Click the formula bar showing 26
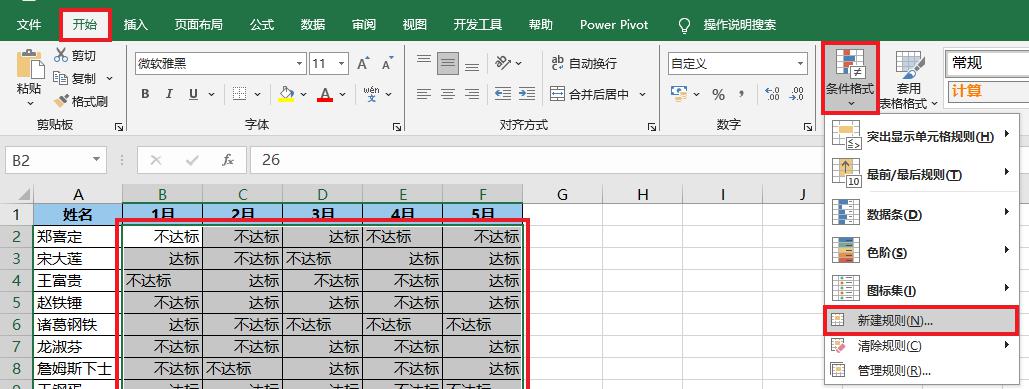The width and height of the screenshot is (1029, 389). pos(537,159)
